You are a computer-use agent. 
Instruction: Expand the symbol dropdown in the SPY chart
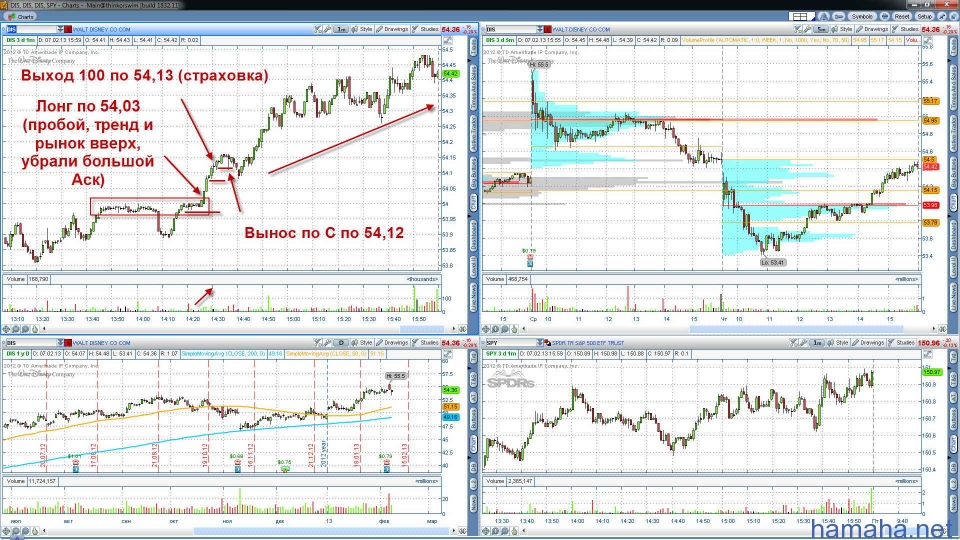click(540, 343)
